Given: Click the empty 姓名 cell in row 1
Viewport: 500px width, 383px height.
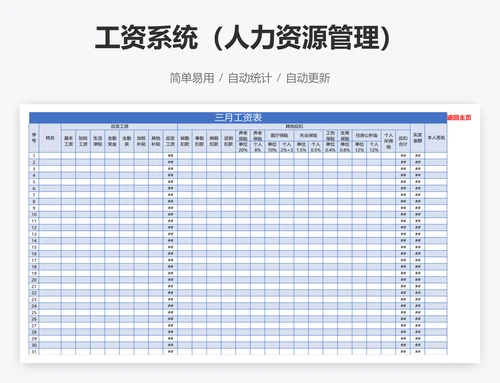Looking at the screenshot, I should 50,156.
